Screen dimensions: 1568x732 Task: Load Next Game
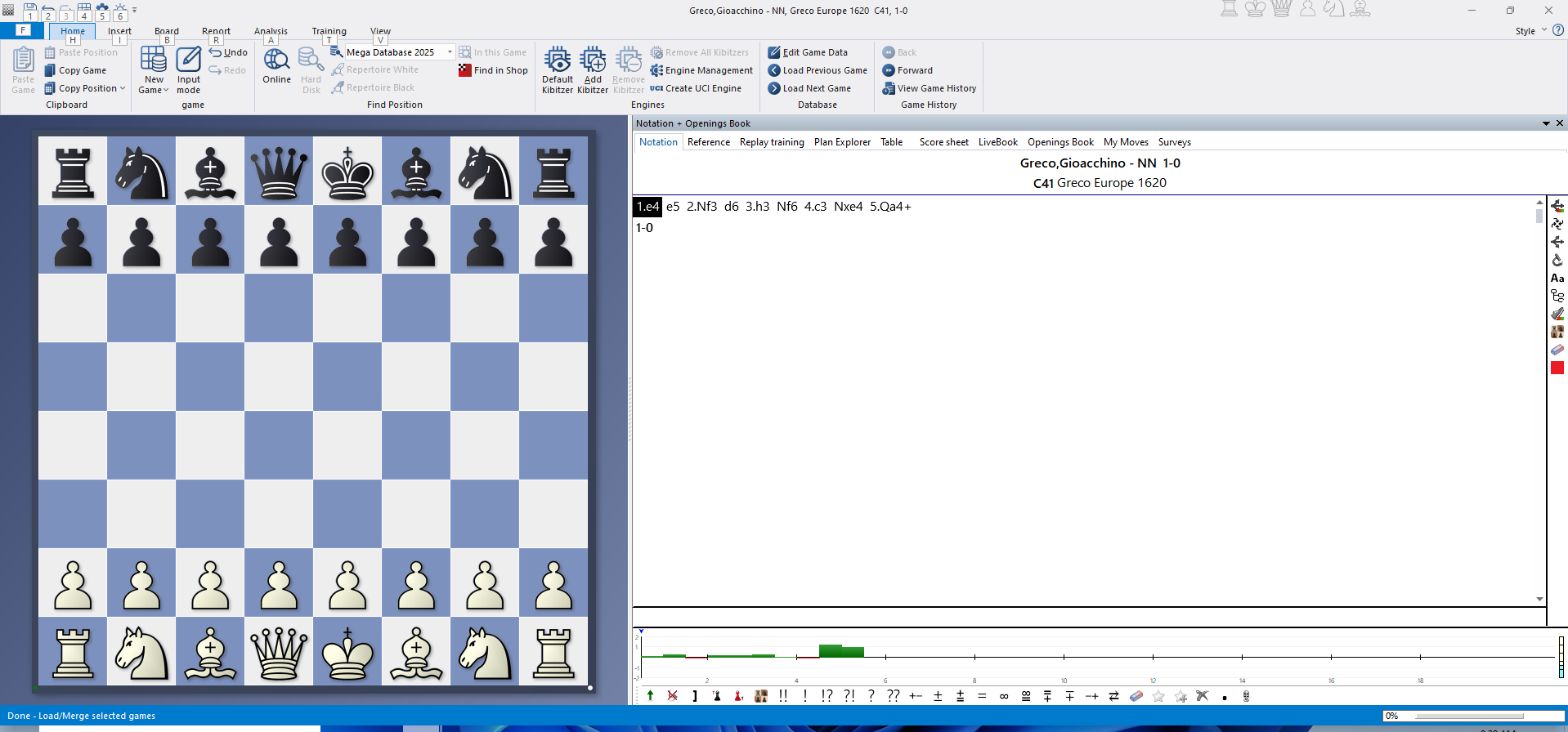tap(809, 88)
